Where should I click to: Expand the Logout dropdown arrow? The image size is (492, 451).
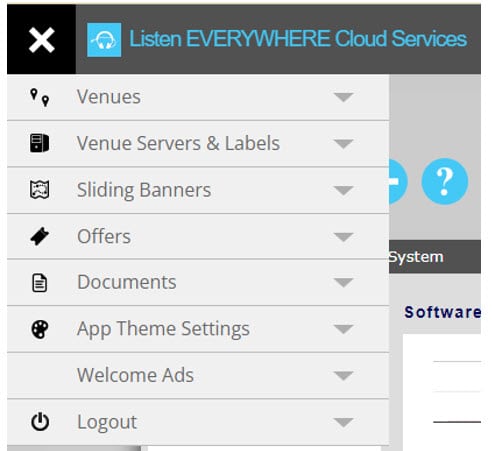[343, 422]
